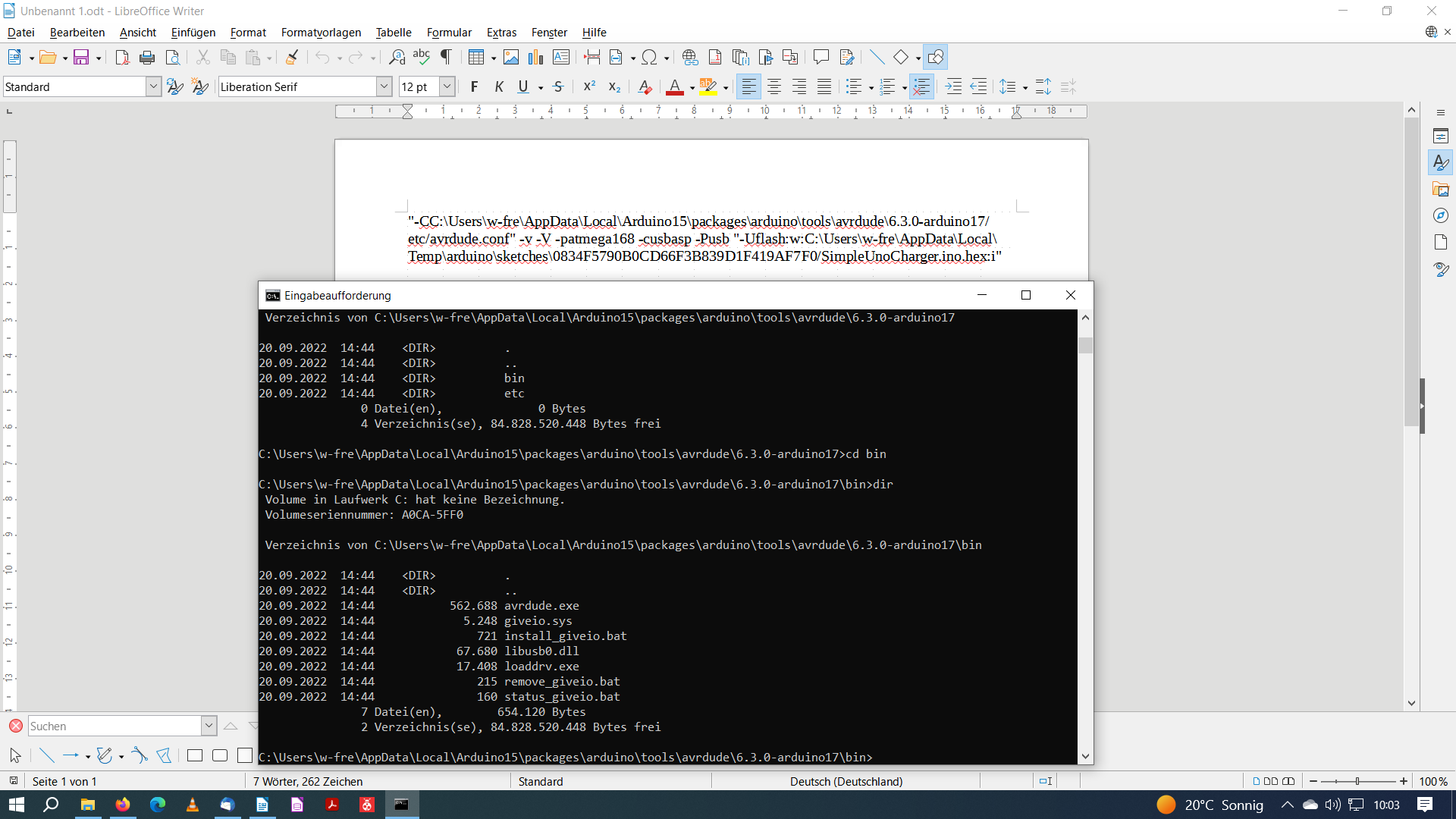Expand the paragraph style dropdown
Screen dimensions: 1456x819
153,86
